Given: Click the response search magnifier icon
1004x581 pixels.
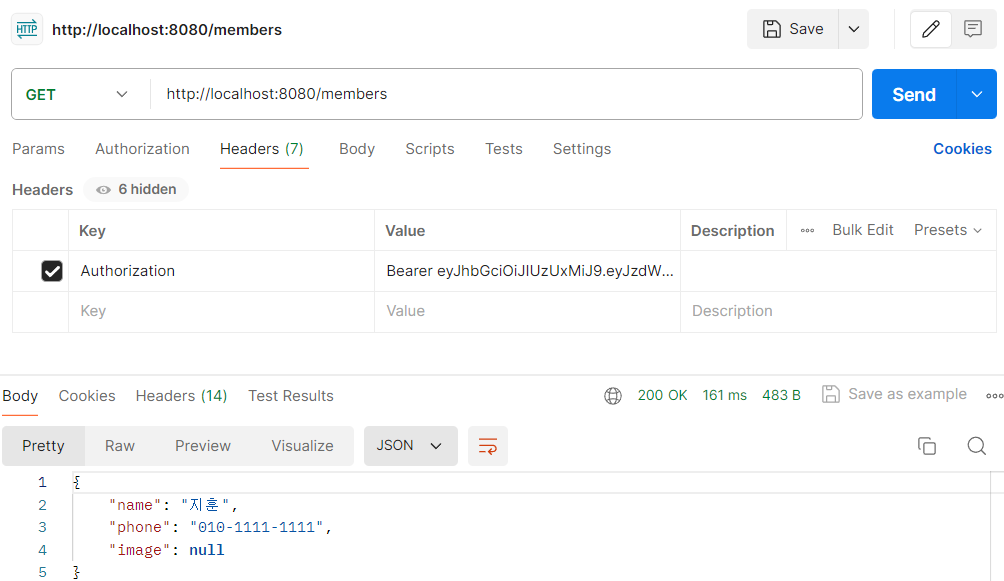Looking at the screenshot, I should (x=976, y=446).
